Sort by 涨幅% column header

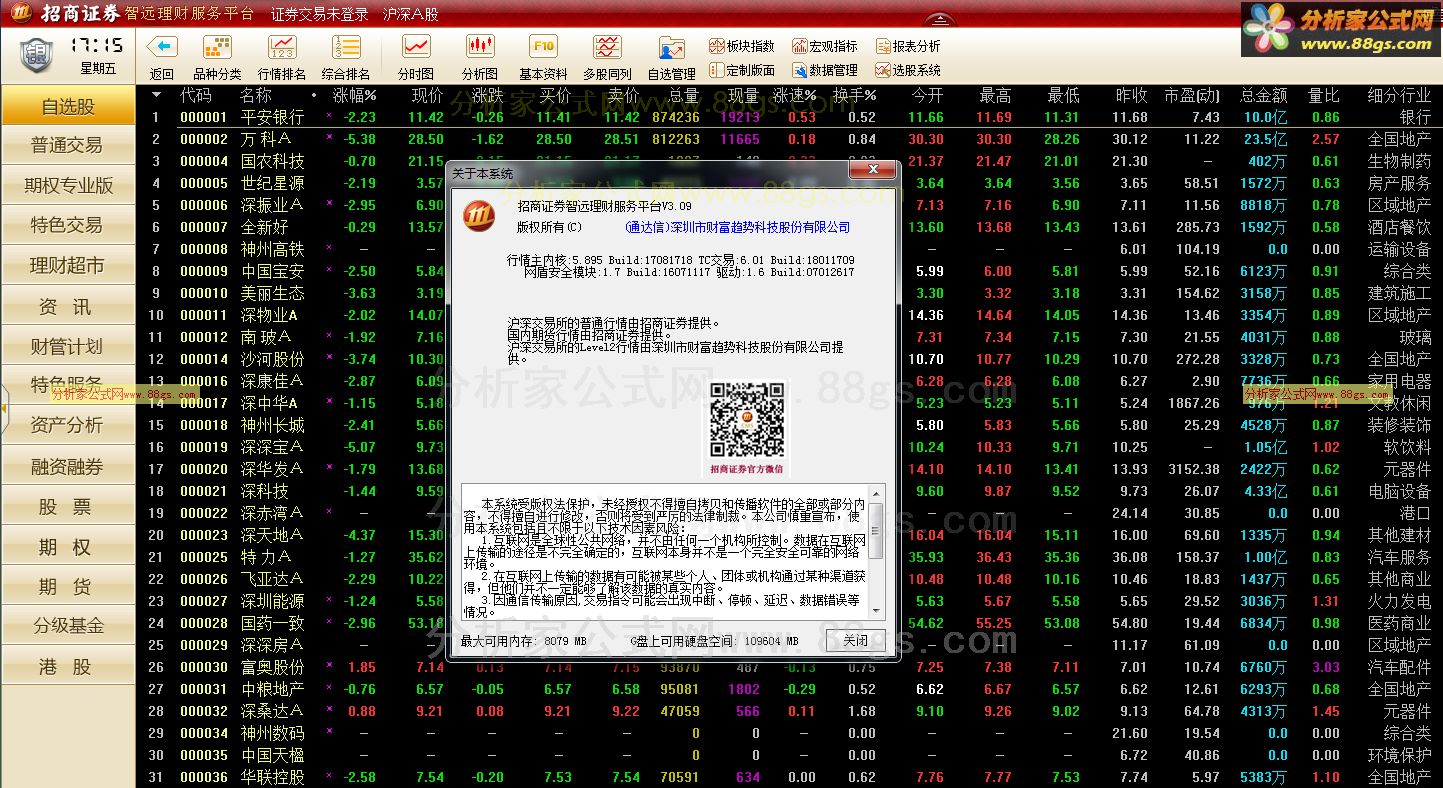tap(354, 95)
